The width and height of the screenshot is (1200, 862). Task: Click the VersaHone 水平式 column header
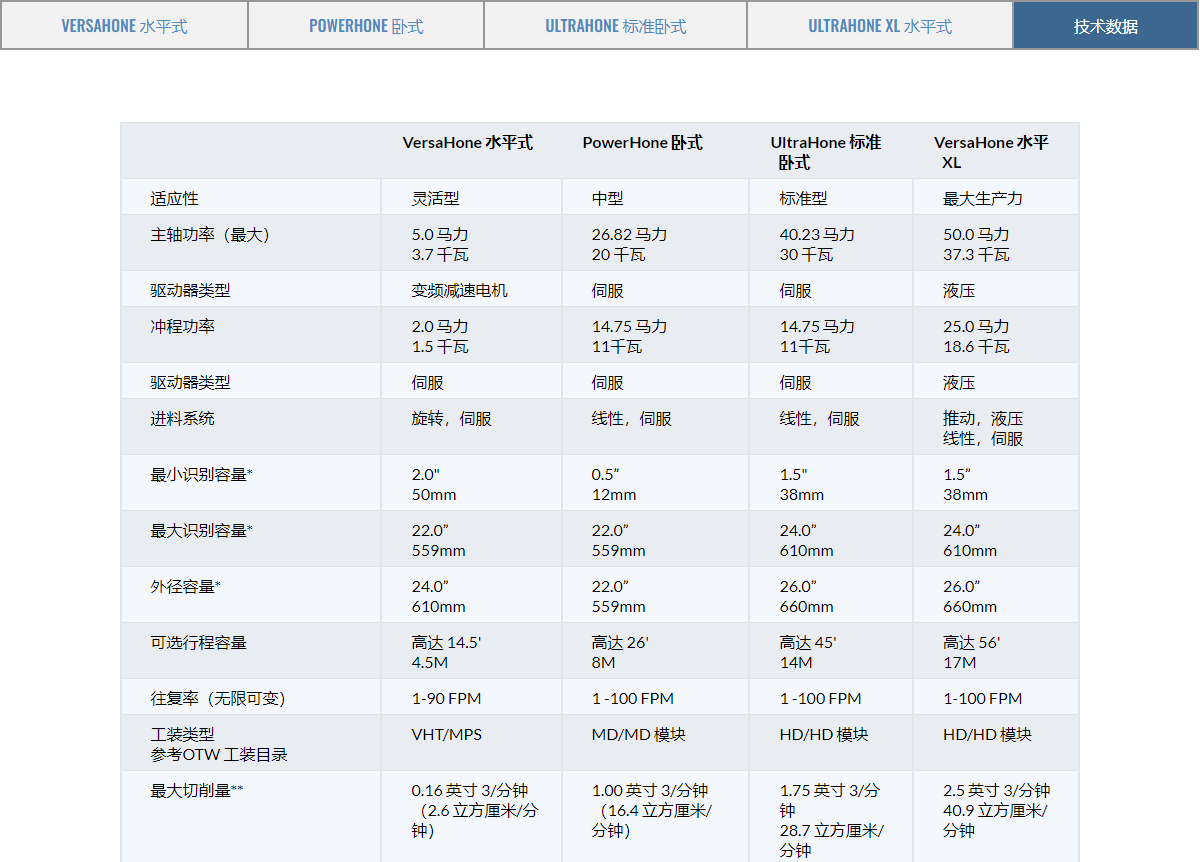pos(467,143)
